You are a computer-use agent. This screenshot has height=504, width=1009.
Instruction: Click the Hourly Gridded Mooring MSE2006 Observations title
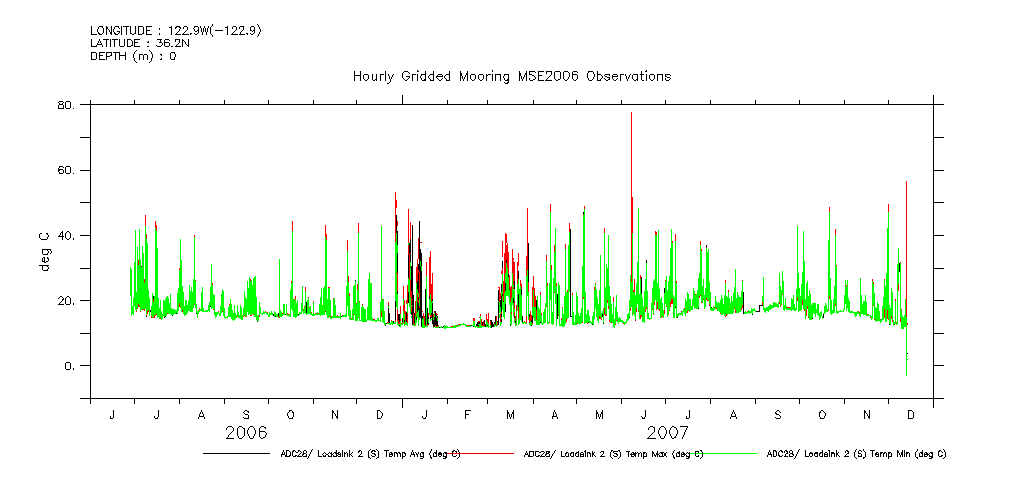click(511, 77)
